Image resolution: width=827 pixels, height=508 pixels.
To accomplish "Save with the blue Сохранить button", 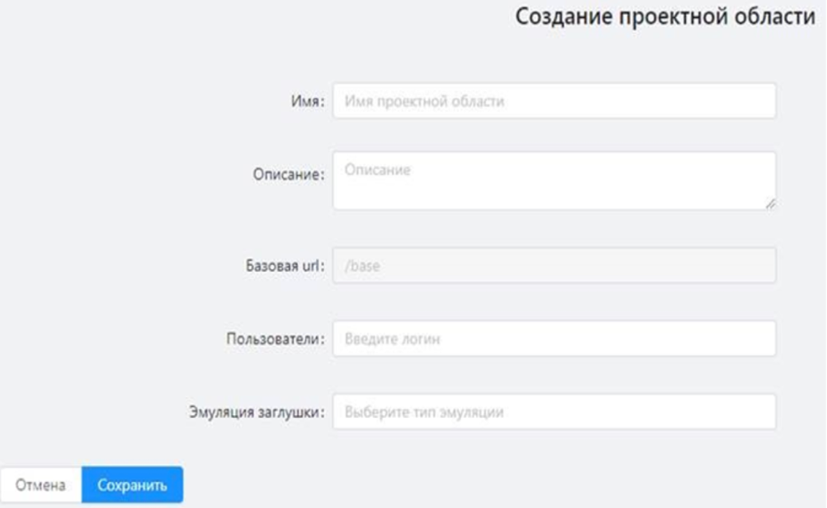I will pyautogui.click(x=132, y=485).
